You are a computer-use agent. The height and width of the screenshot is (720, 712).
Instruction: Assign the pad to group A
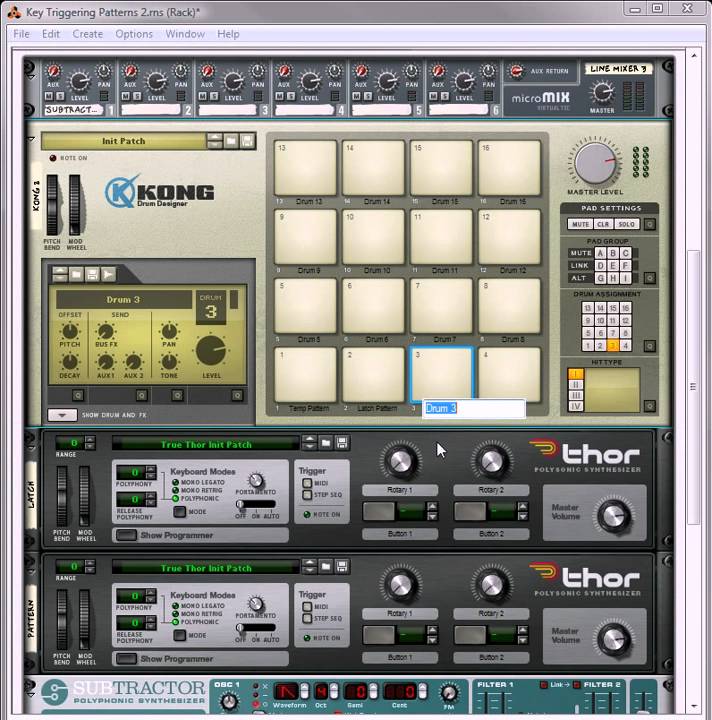600,253
